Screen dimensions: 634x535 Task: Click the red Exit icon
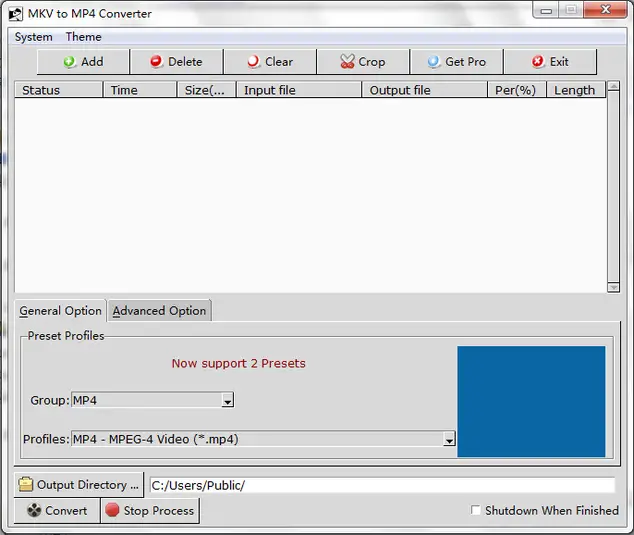538,61
